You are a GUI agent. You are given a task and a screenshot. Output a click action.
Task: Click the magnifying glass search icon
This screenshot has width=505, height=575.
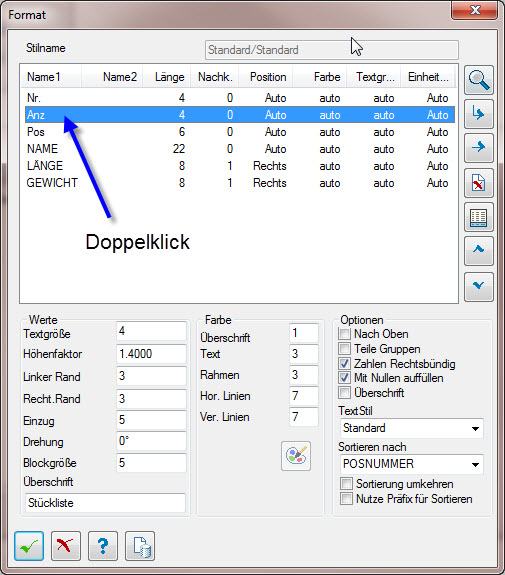click(479, 80)
